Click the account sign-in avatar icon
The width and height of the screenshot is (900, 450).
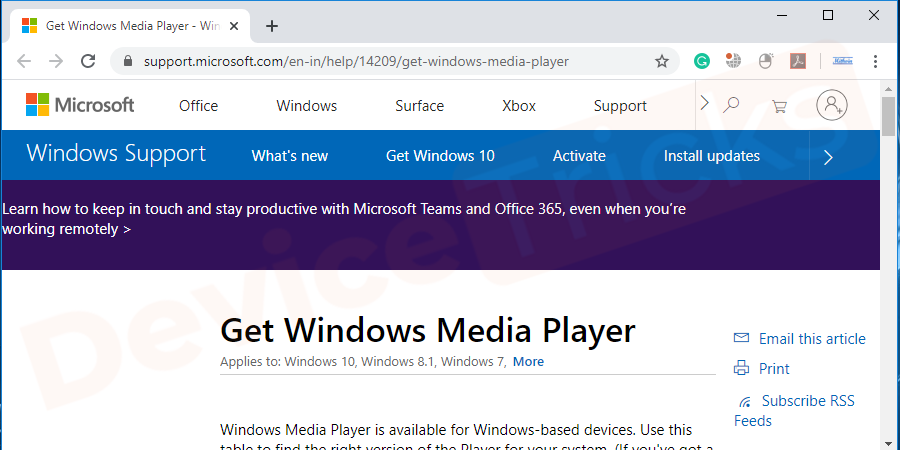click(831, 105)
